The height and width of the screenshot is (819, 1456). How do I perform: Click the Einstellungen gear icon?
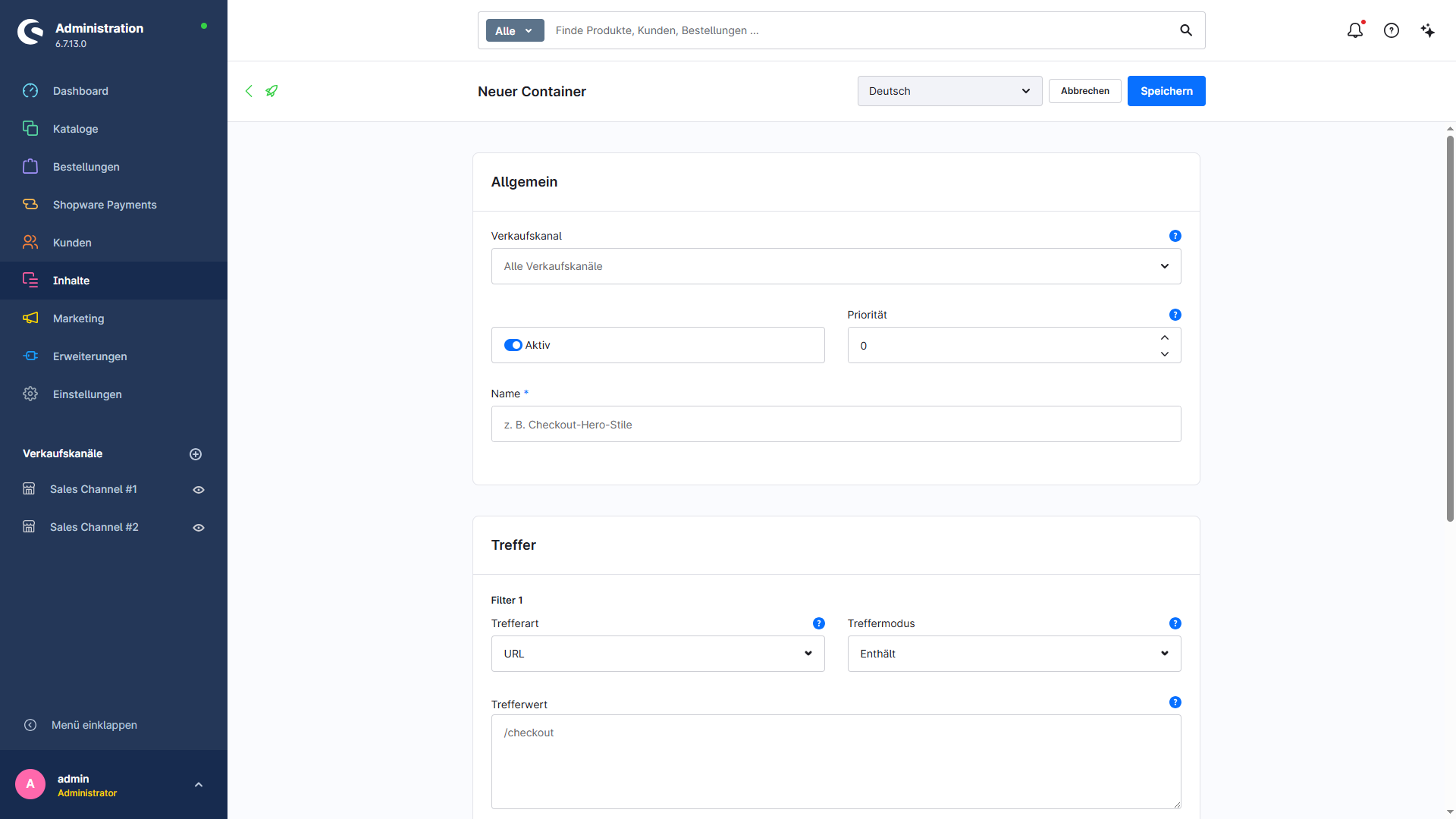coord(30,394)
